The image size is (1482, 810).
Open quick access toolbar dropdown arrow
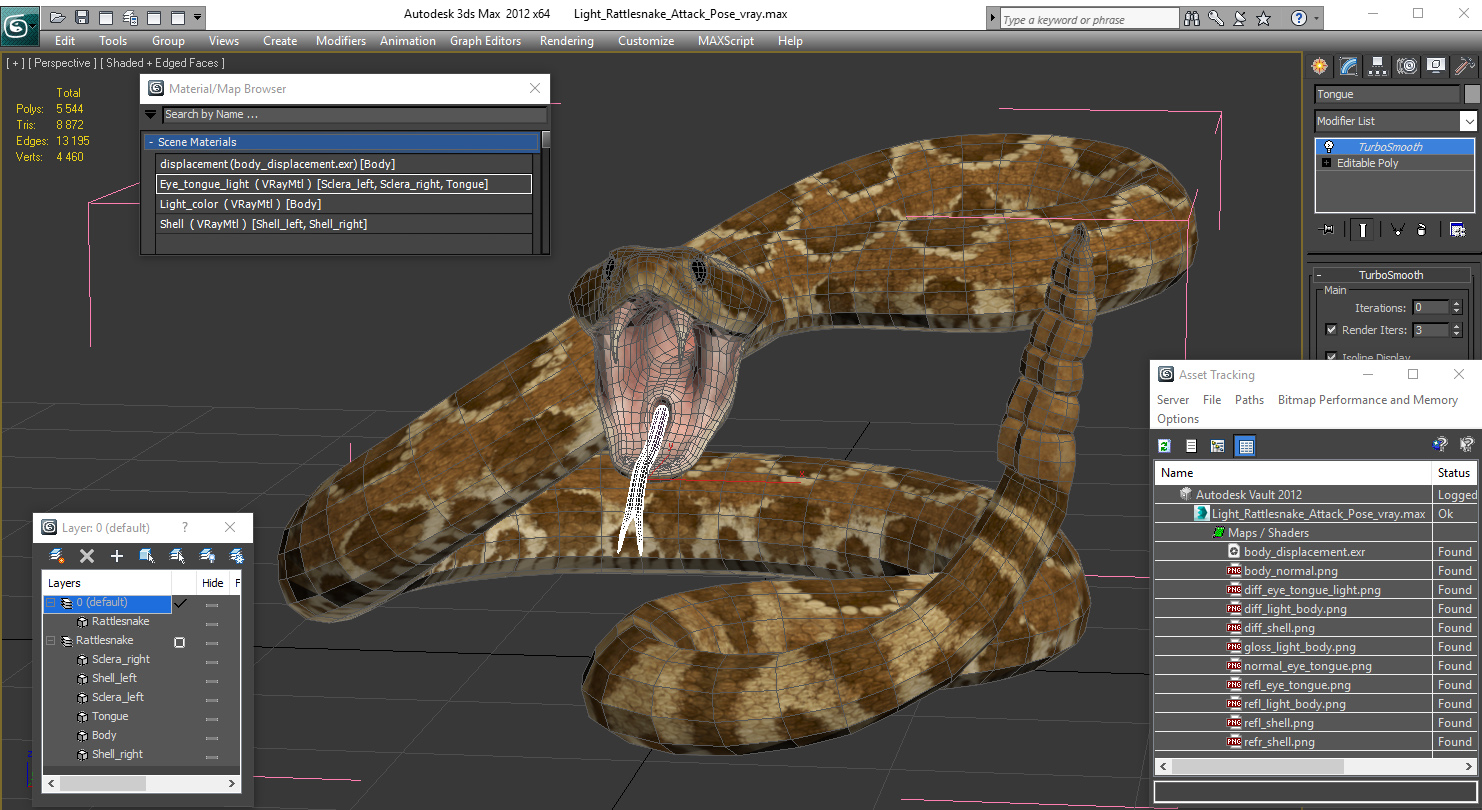tap(197, 17)
